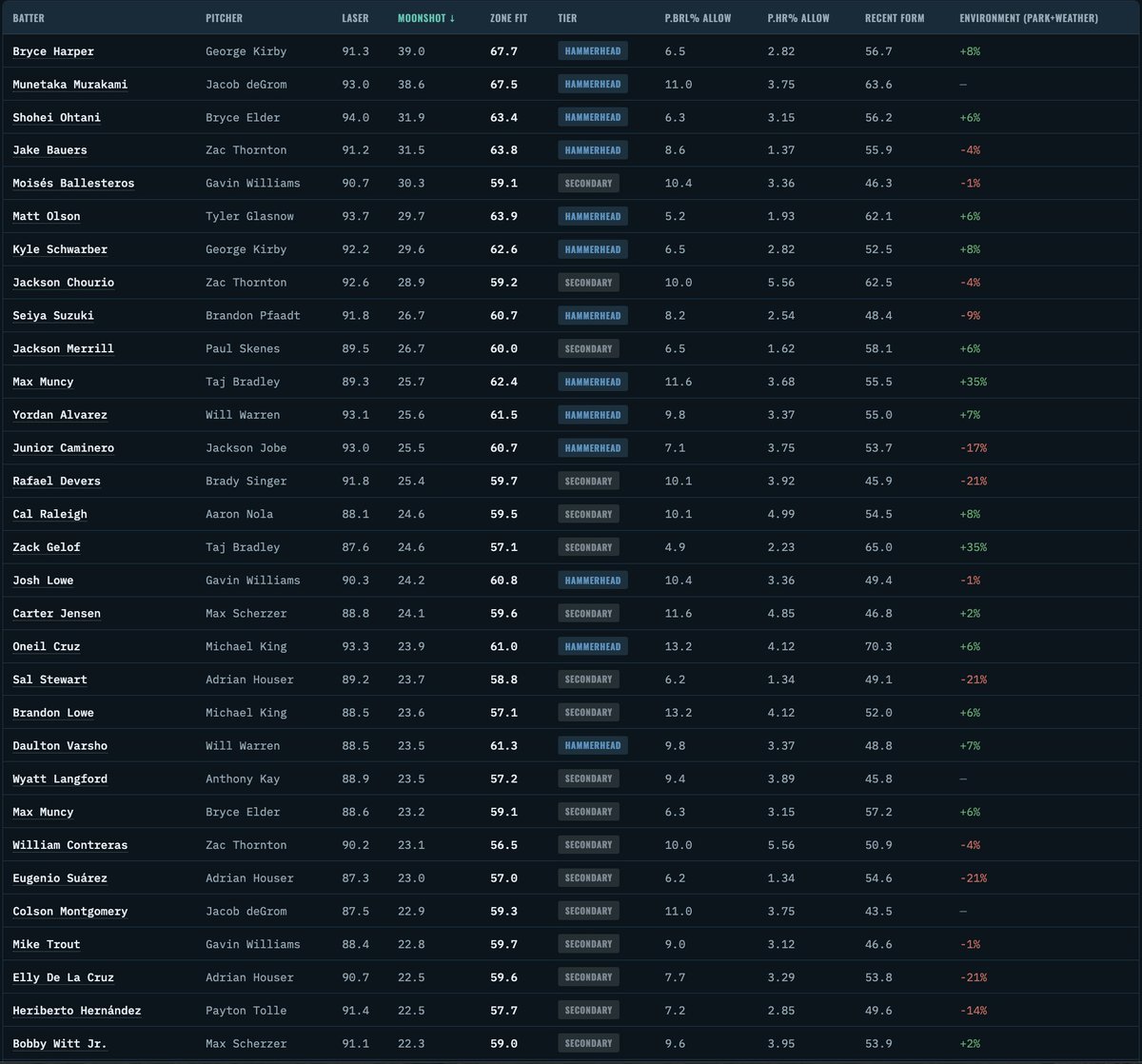Screen dimensions: 1142x1064
Task: Open Josh Lowe batter link
Action: pos(43,581)
